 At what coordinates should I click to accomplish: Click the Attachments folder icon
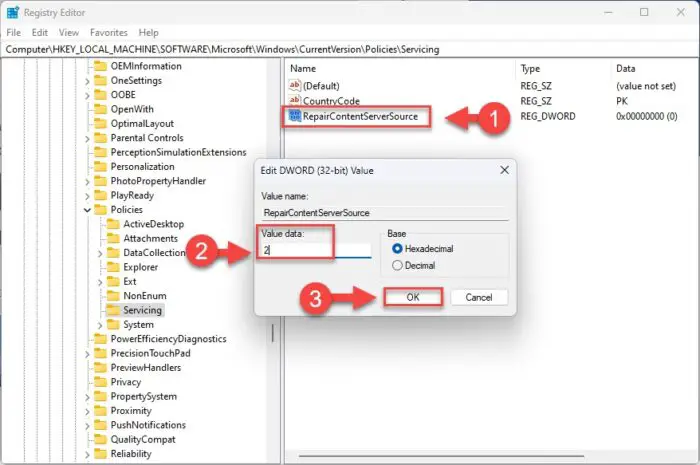pos(113,238)
